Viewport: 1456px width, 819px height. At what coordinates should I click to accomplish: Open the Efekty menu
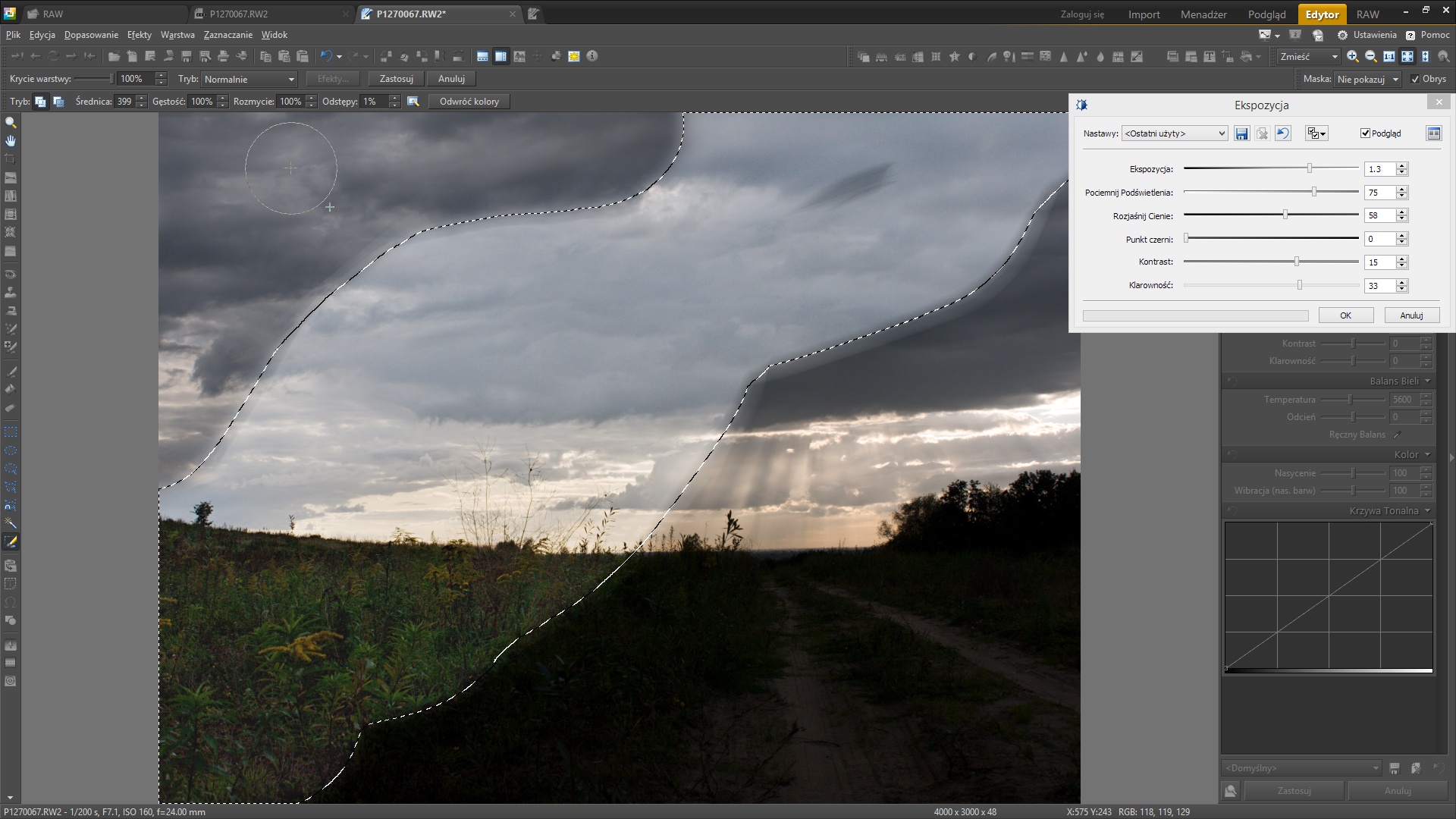tap(139, 35)
